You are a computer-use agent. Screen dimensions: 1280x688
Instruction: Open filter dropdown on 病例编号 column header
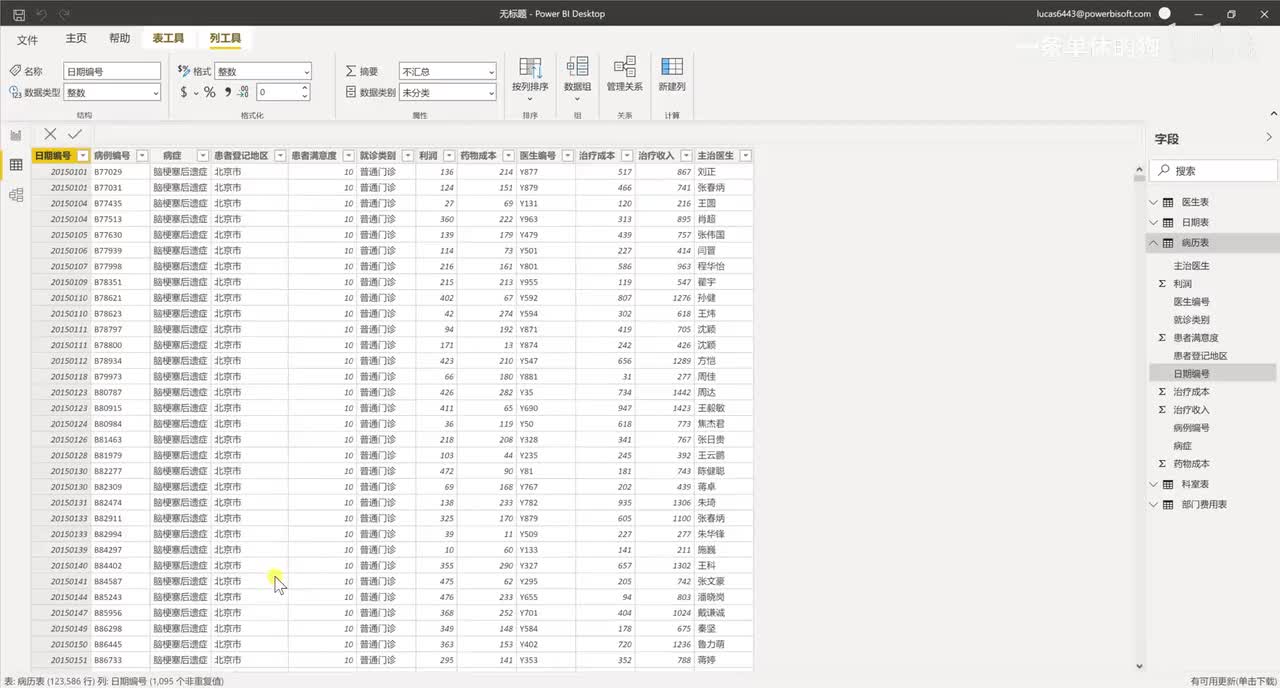(x=142, y=156)
